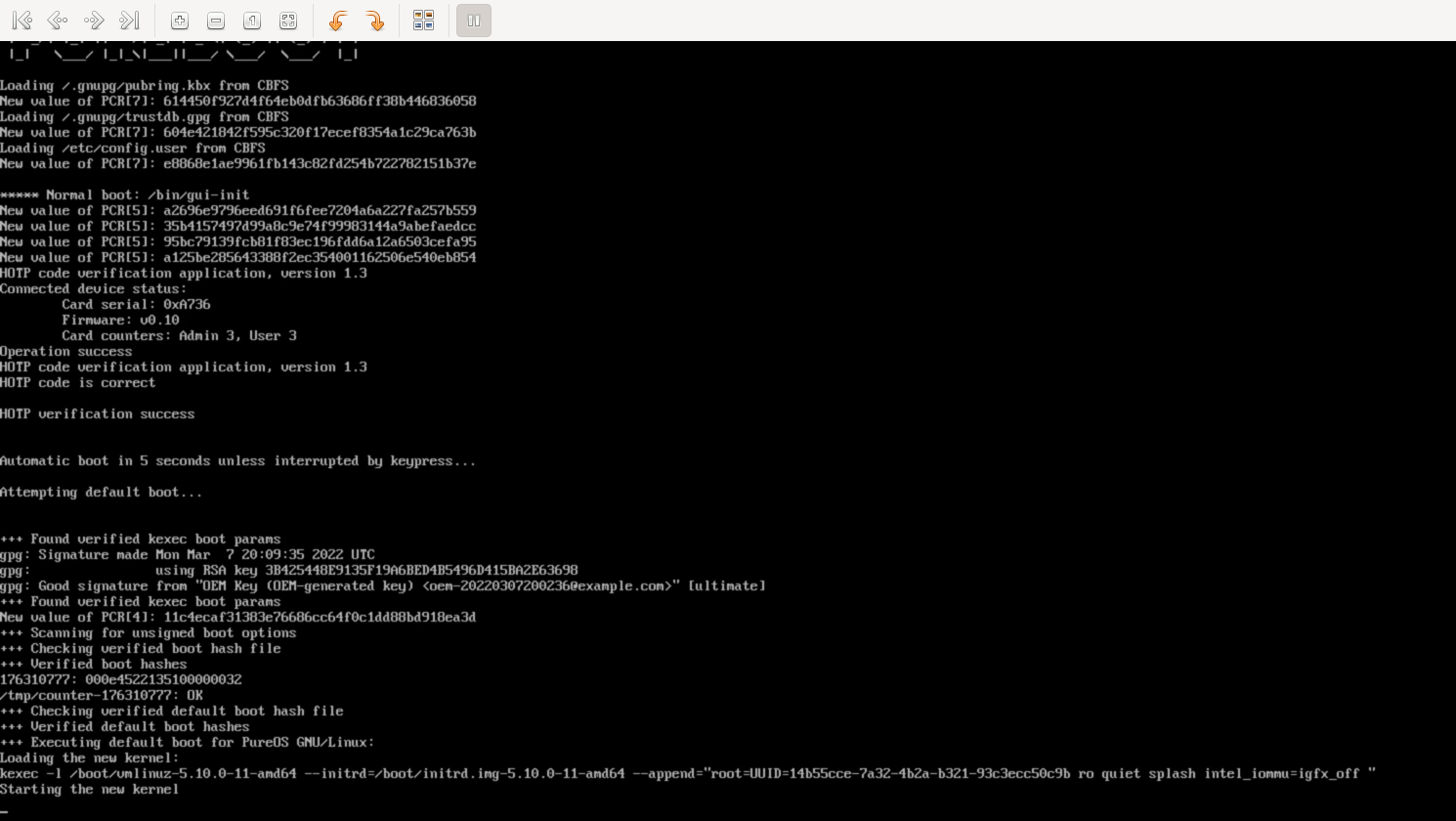Click the 'Loading /etc/config.user from CBFS' line
1456x821 pixels.
pyautogui.click(x=133, y=149)
